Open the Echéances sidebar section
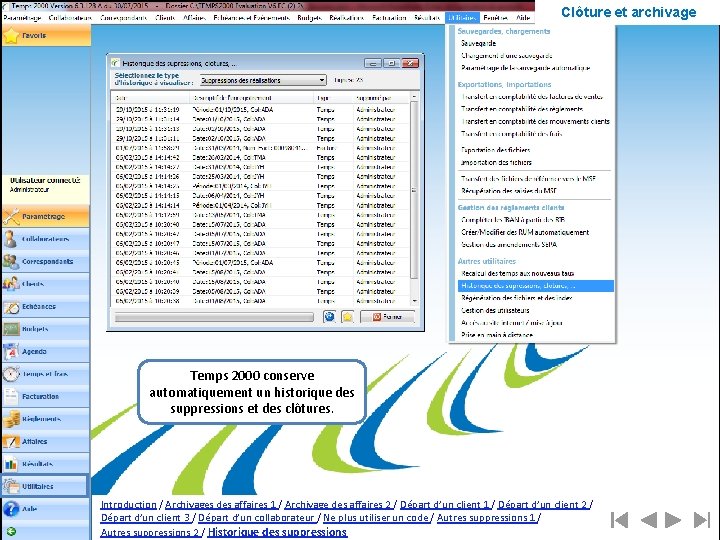This screenshot has width=720, height=540. click(x=45, y=306)
